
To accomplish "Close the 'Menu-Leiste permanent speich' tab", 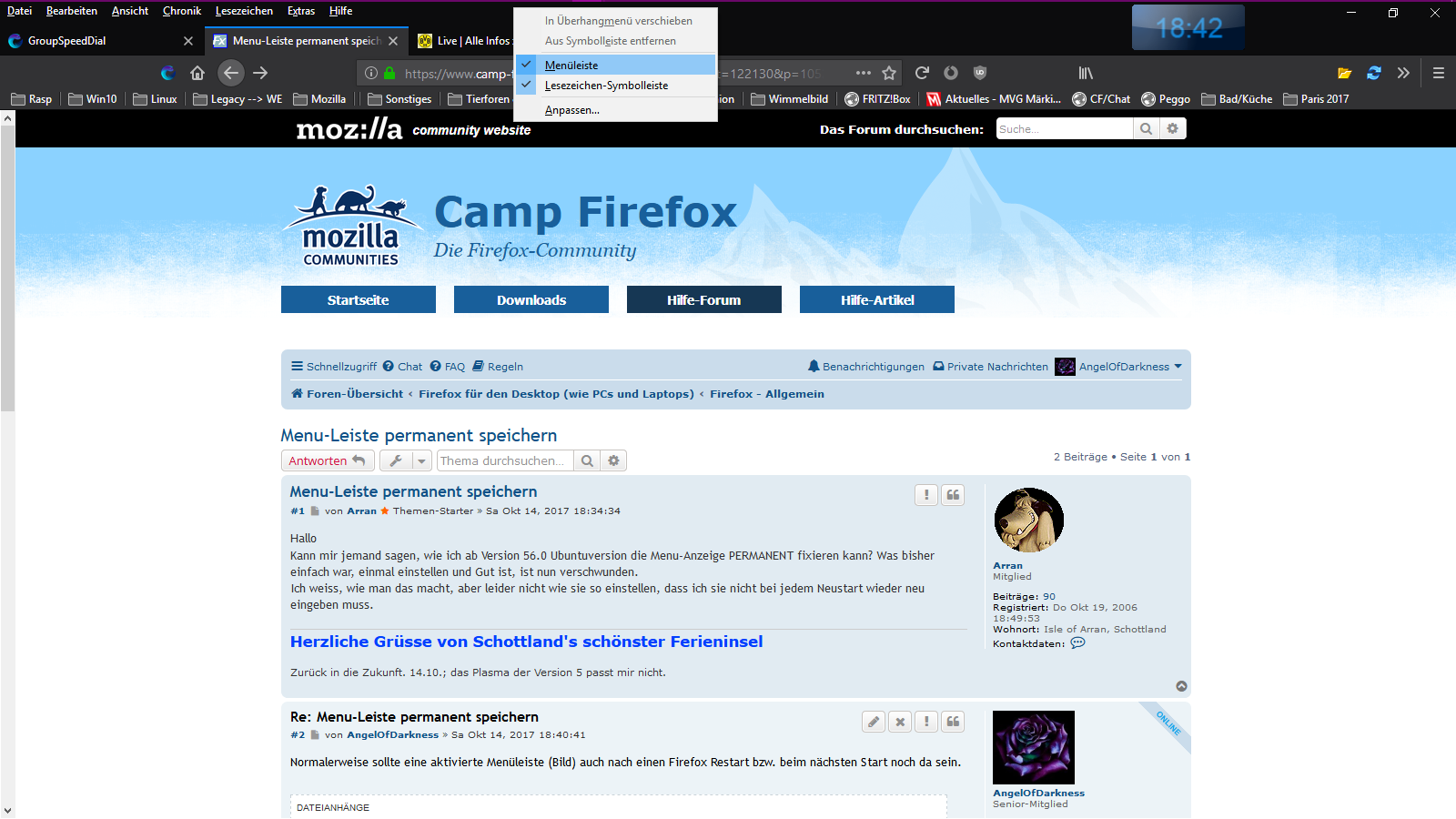I will point(393,41).
